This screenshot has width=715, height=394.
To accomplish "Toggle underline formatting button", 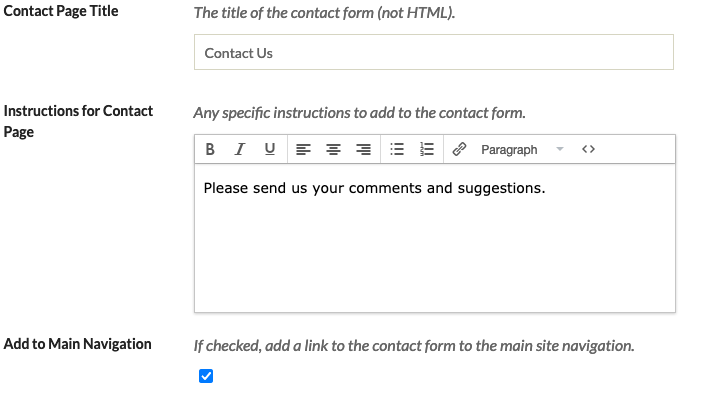I will 270,149.
